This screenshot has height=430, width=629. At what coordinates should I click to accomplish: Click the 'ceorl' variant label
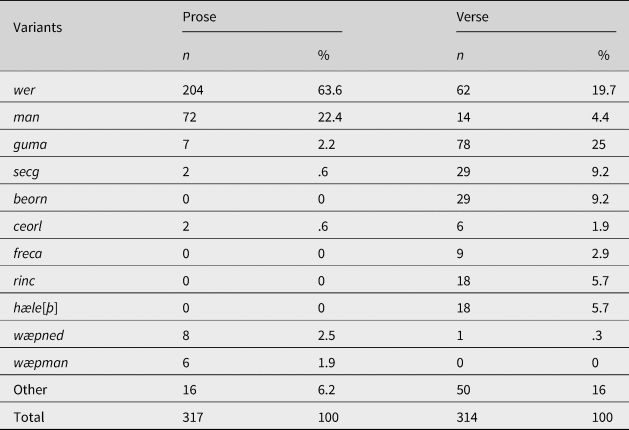point(28,225)
